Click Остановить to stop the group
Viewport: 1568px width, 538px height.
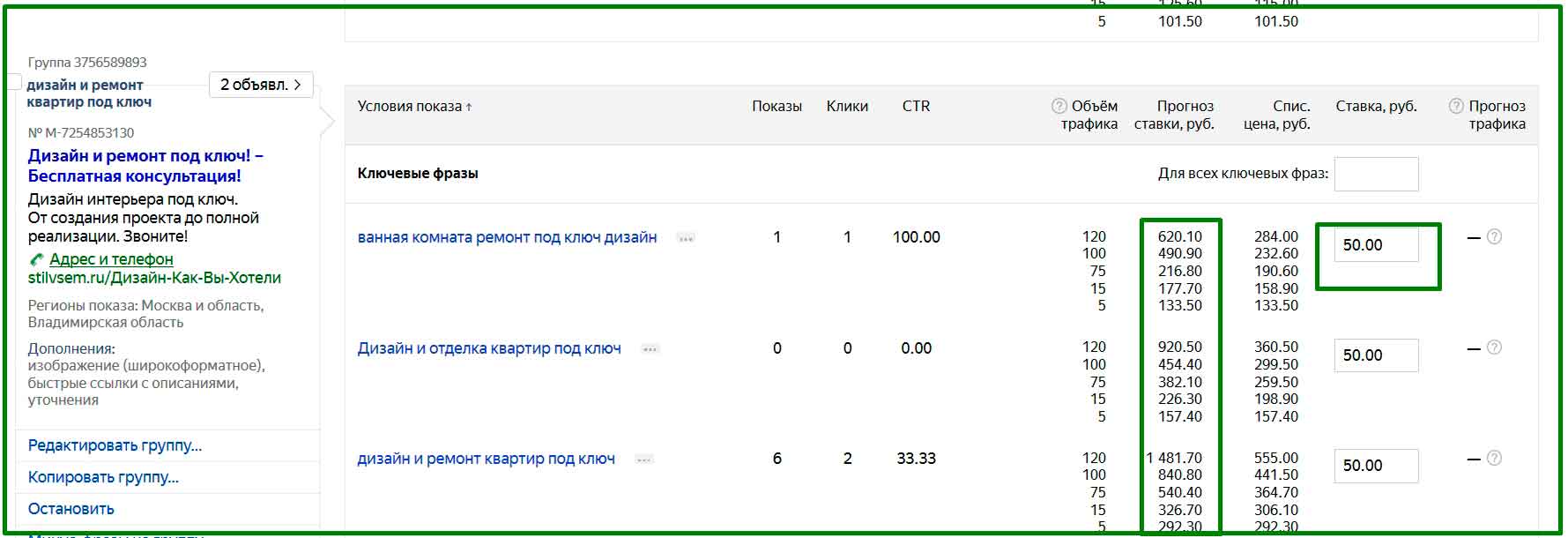[71, 509]
